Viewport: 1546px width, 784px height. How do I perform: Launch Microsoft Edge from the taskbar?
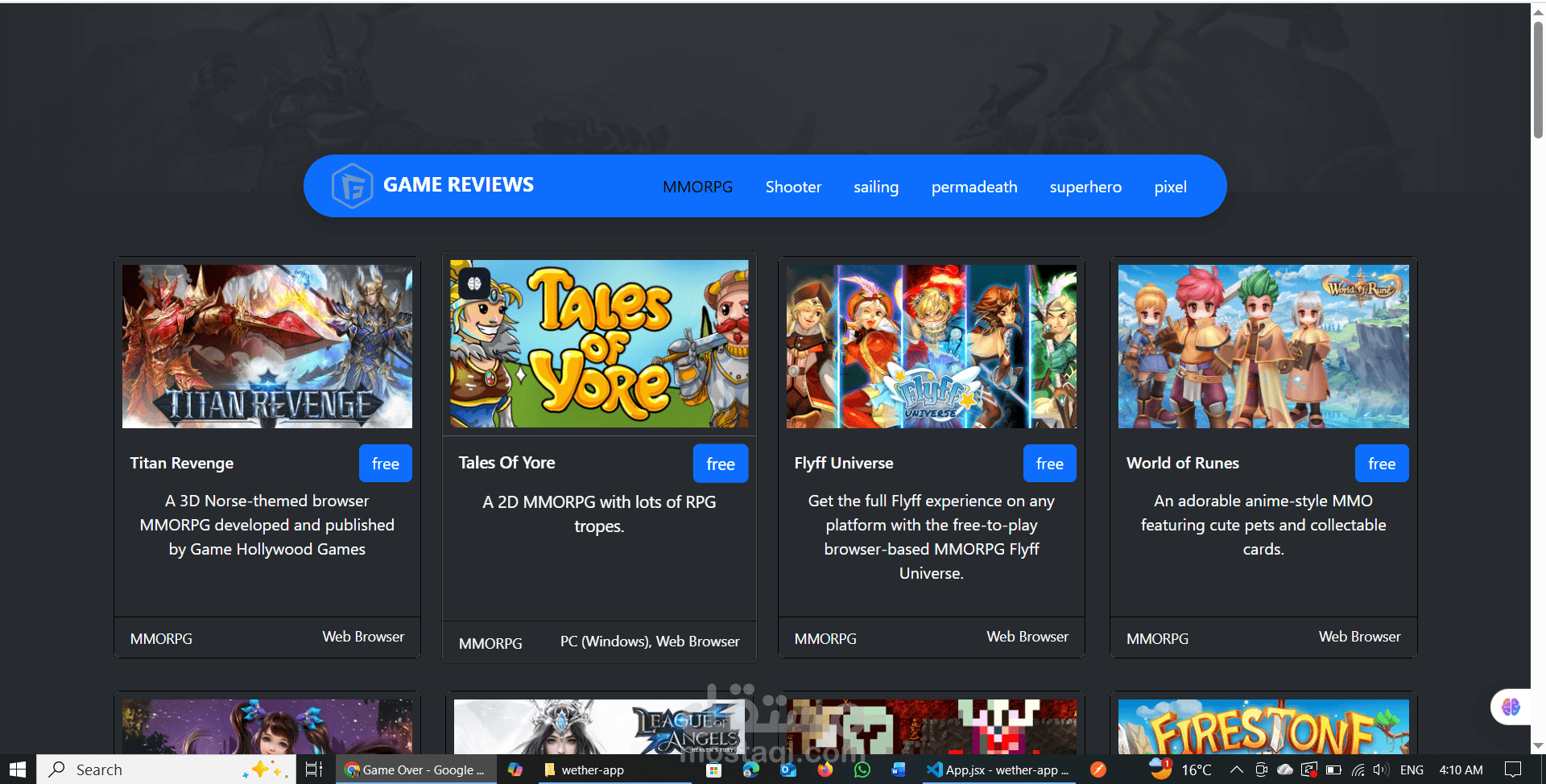[751, 770]
